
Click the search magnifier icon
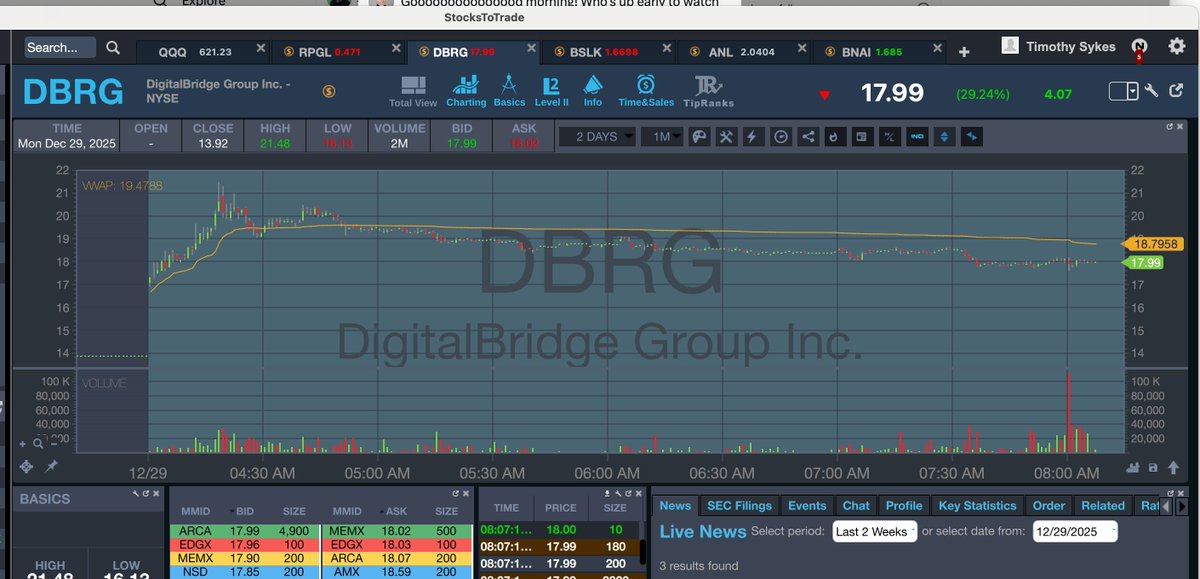[113, 47]
